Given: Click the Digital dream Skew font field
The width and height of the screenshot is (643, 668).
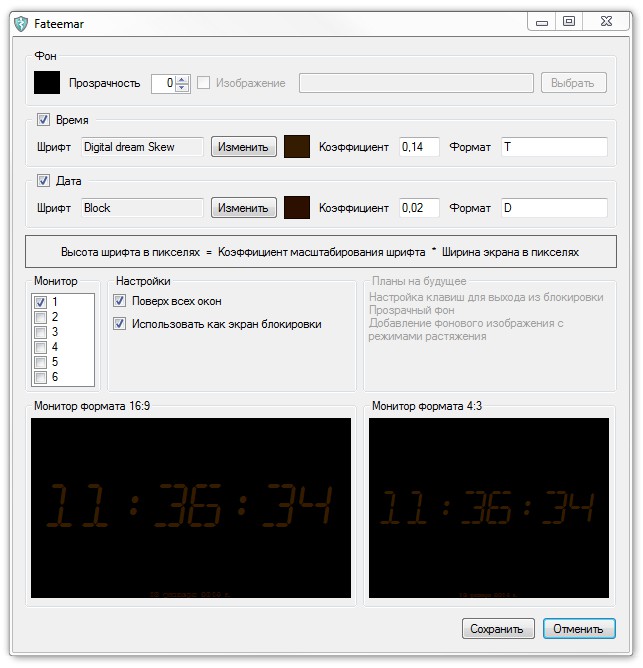Looking at the screenshot, I should [x=142, y=147].
